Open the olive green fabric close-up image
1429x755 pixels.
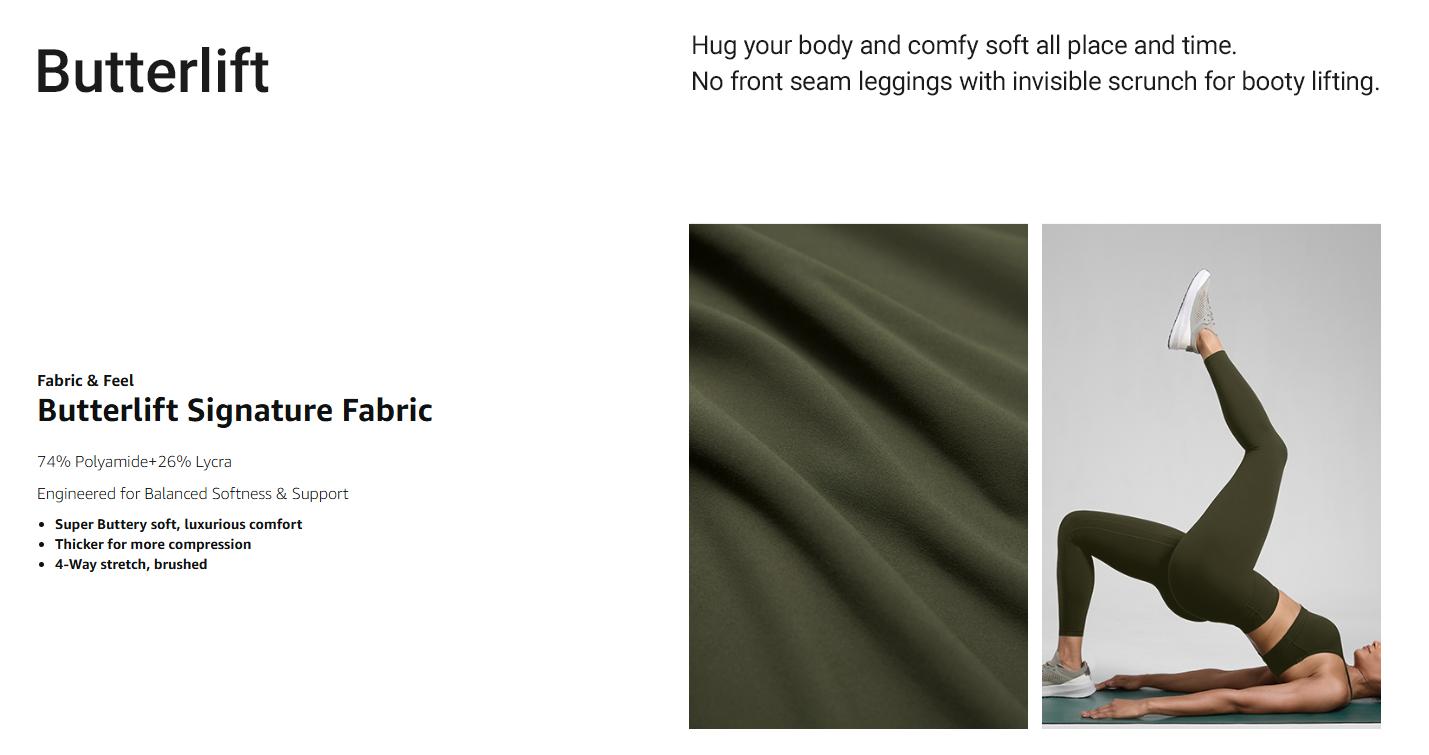click(858, 476)
